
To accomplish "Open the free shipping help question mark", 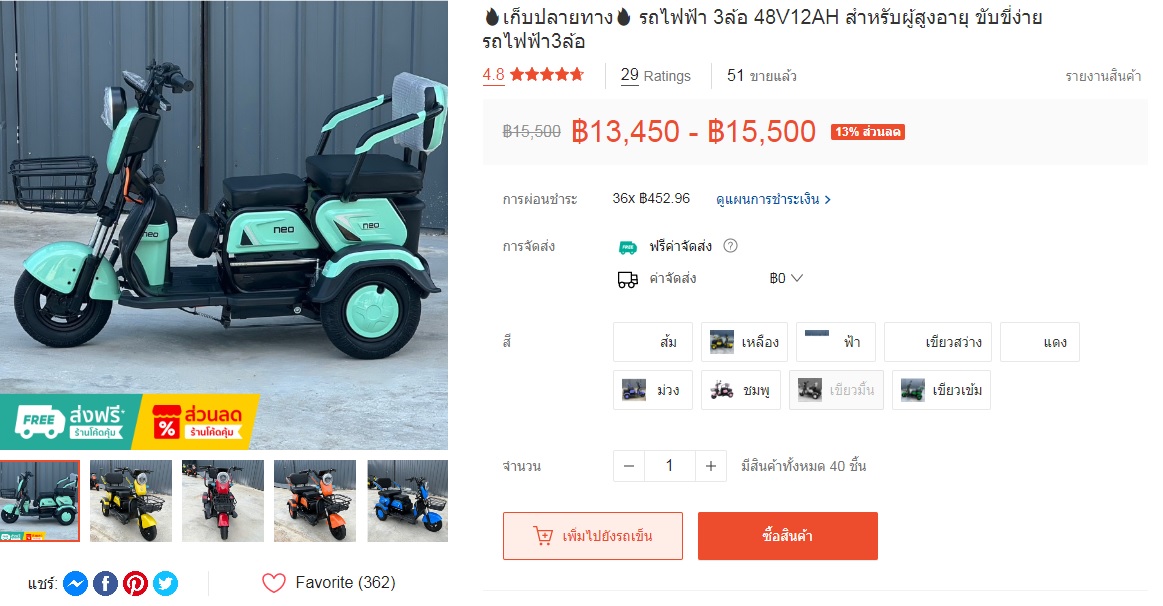I will (x=731, y=246).
